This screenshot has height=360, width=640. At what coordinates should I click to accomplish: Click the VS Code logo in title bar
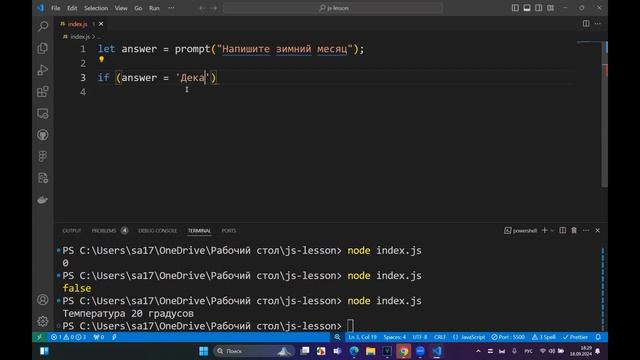(x=40, y=8)
